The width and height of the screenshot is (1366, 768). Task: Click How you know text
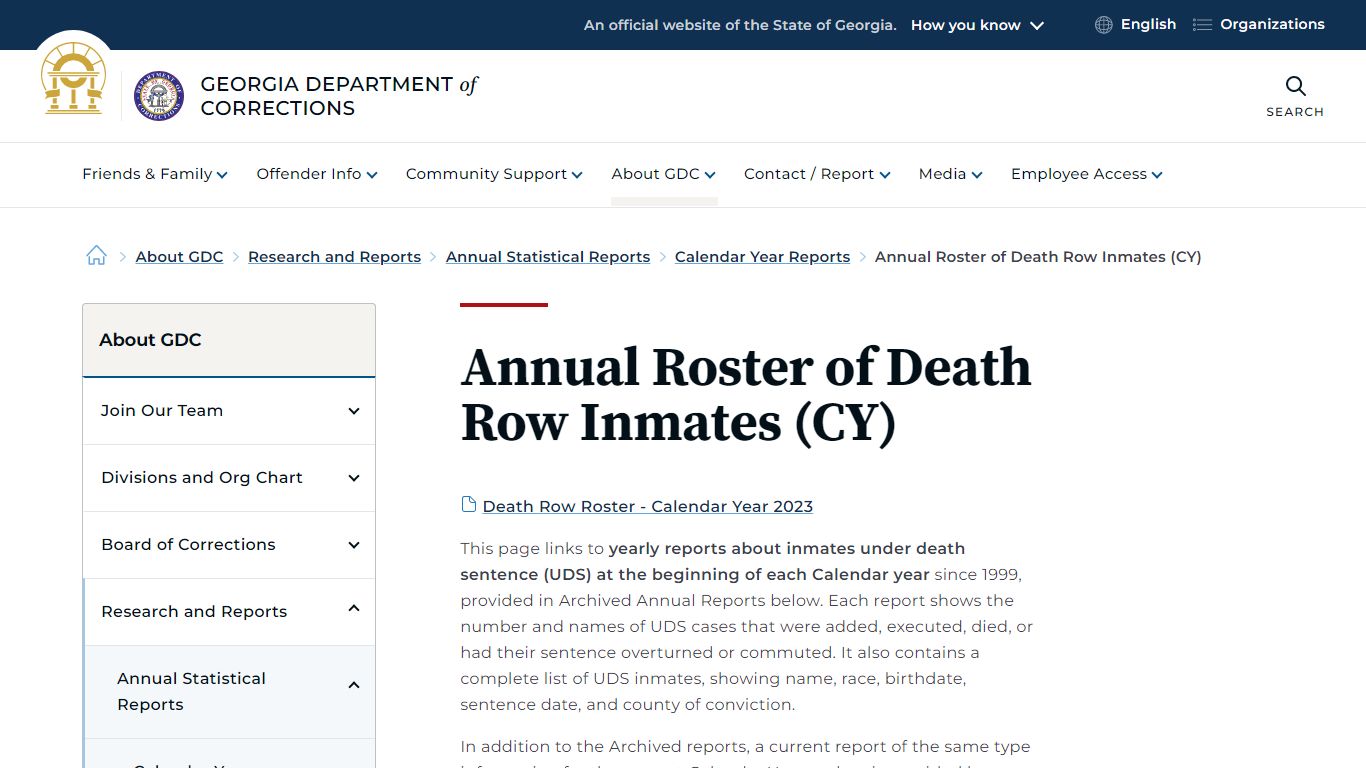pyautogui.click(x=965, y=25)
